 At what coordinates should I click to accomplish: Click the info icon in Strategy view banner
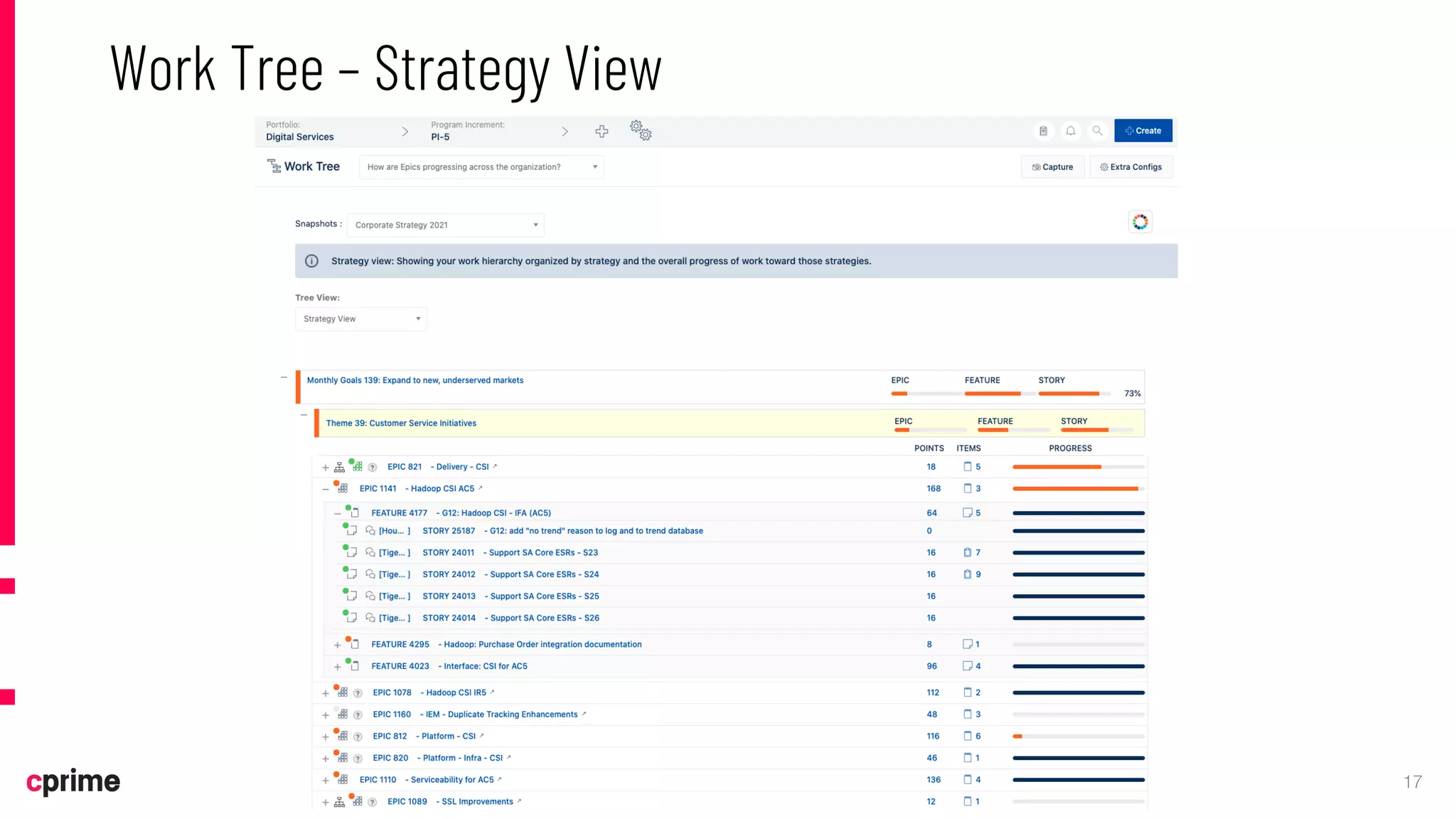(x=311, y=261)
